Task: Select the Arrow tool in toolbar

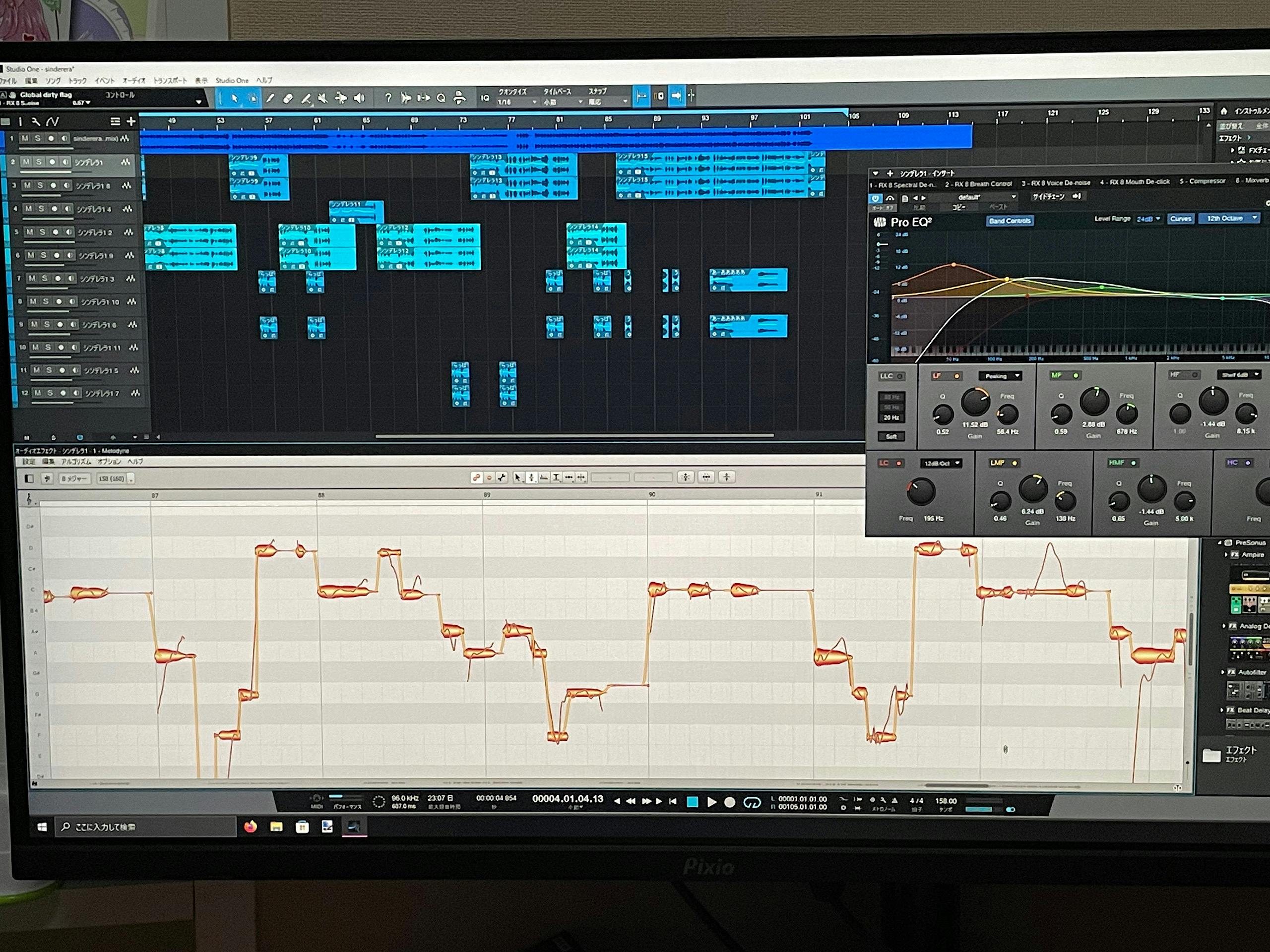Action: coord(234,99)
